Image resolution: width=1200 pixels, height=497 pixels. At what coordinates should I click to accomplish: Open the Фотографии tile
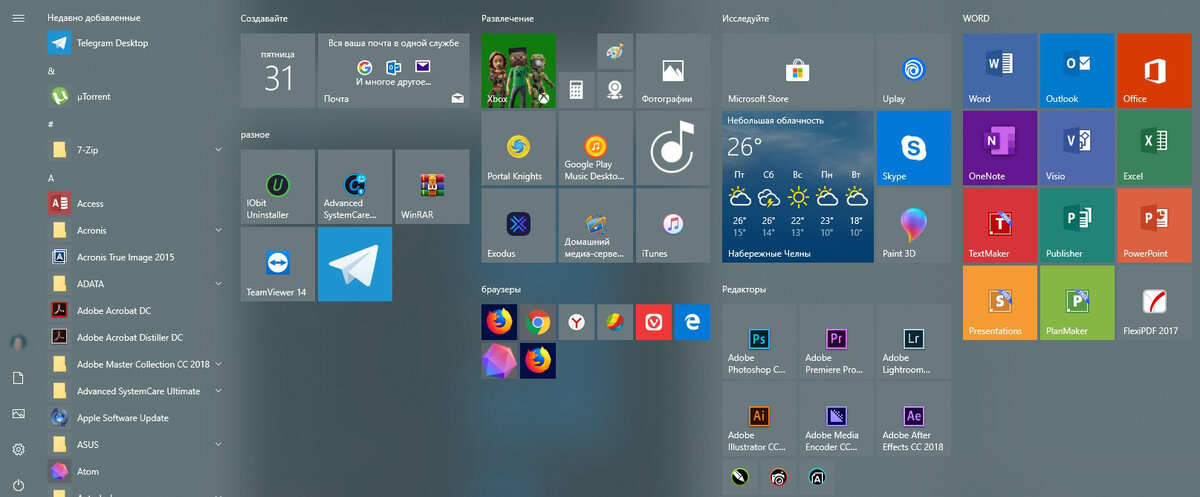point(673,70)
